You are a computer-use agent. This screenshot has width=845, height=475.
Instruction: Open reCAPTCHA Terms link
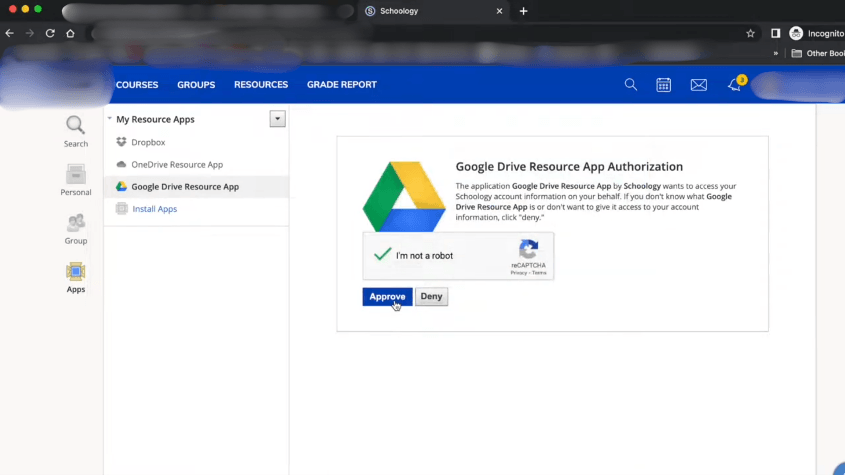click(539, 273)
